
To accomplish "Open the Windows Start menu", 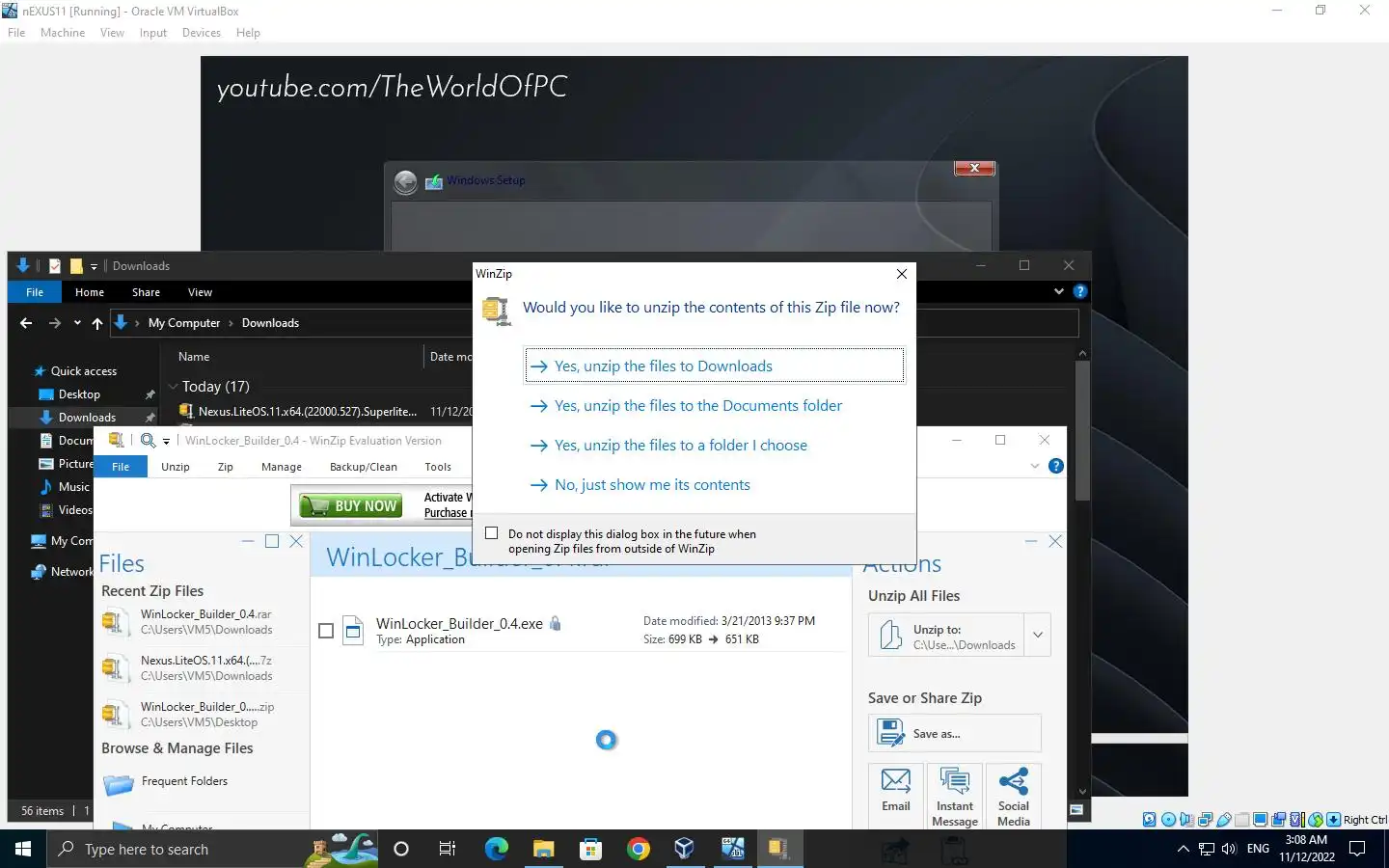I will [23, 849].
